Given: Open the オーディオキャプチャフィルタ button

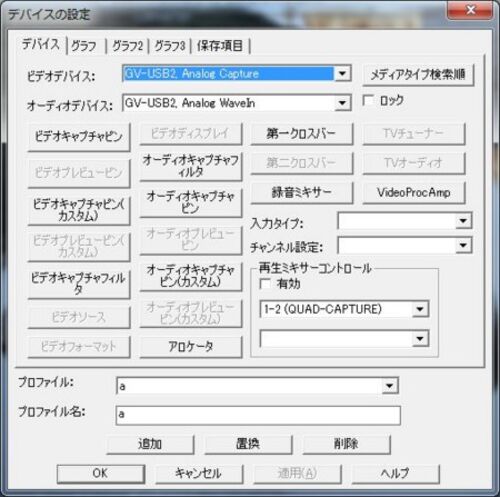Looking at the screenshot, I should click(191, 166).
